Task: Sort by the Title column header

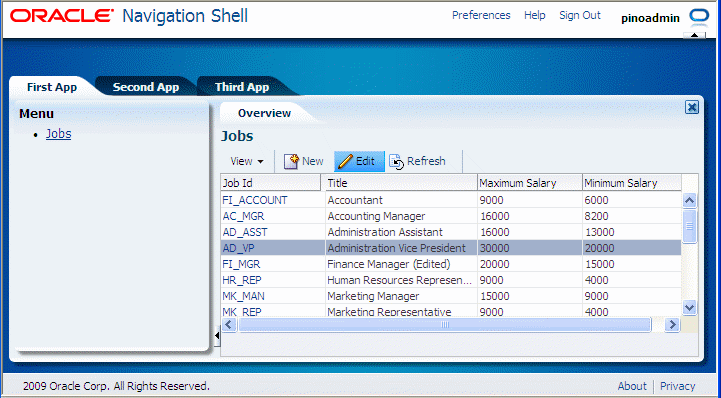Action: [x=401, y=183]
